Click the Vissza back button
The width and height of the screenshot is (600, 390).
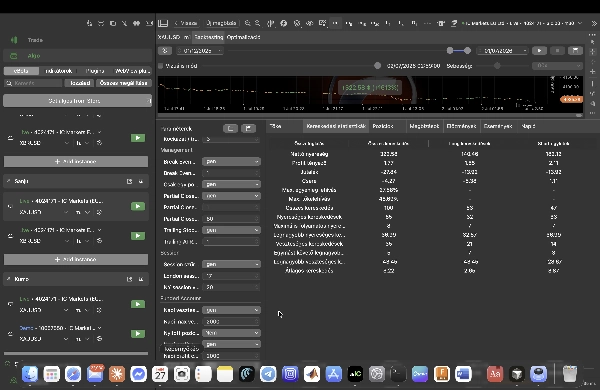186,23
